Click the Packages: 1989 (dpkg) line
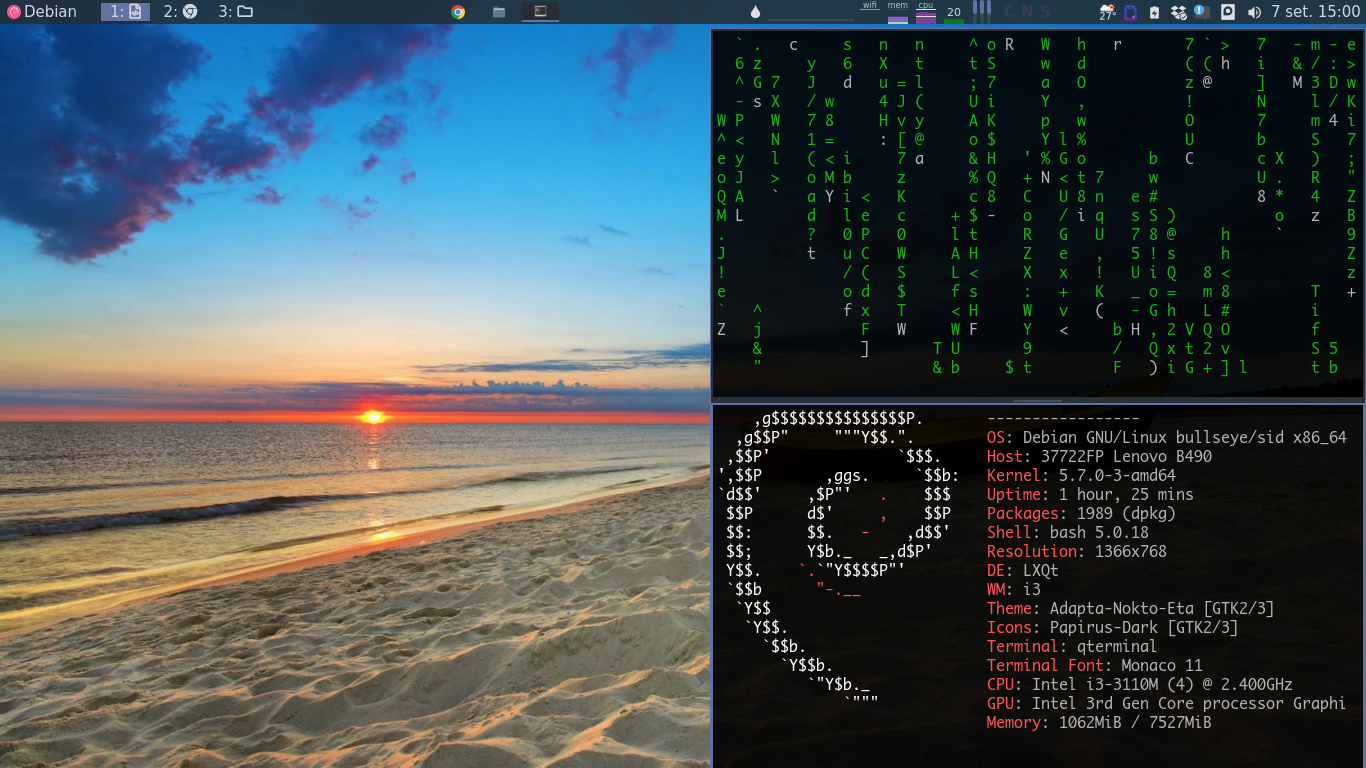This screenshot has width=1366, height=768. (1081, 513)
